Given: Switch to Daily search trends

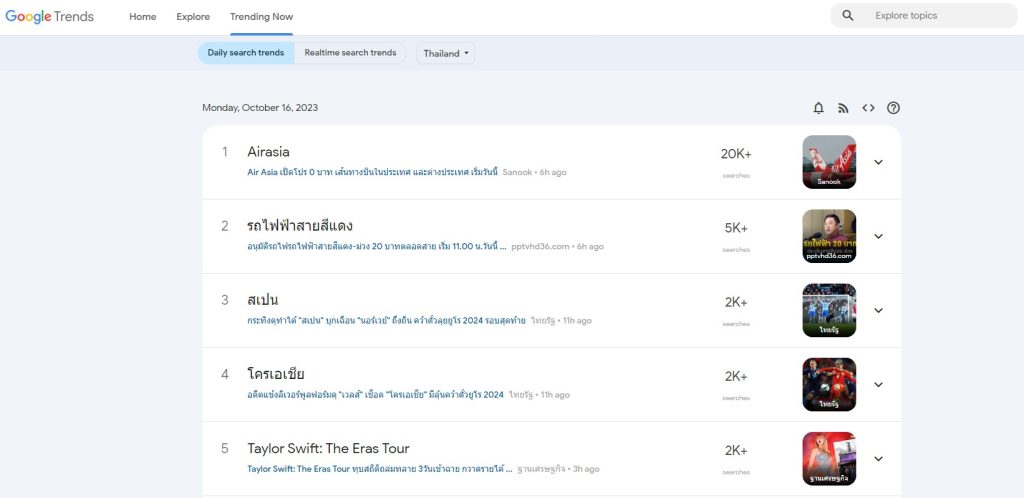Looking at the screenshot, I should 246,53.
